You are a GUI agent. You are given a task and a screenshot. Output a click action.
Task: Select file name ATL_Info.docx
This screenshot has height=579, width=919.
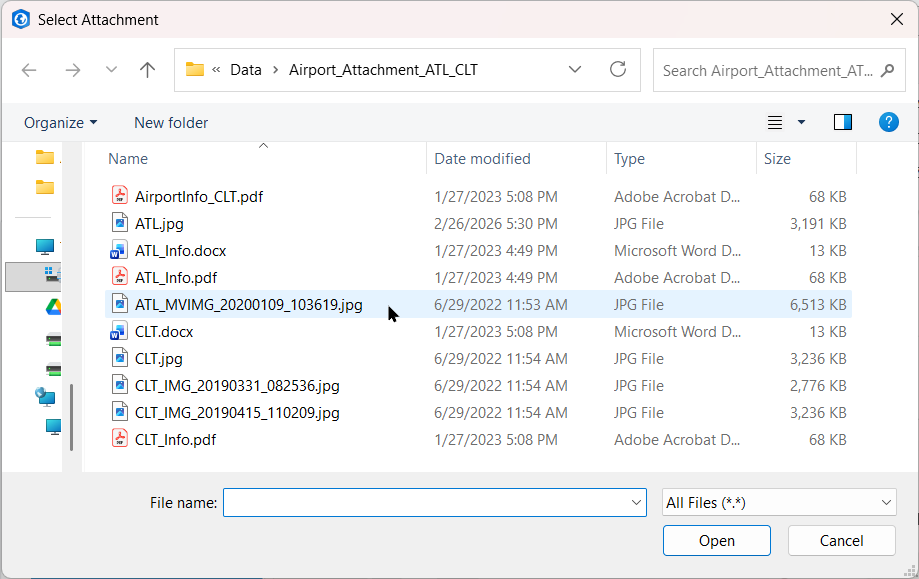[x=181, y=251]
